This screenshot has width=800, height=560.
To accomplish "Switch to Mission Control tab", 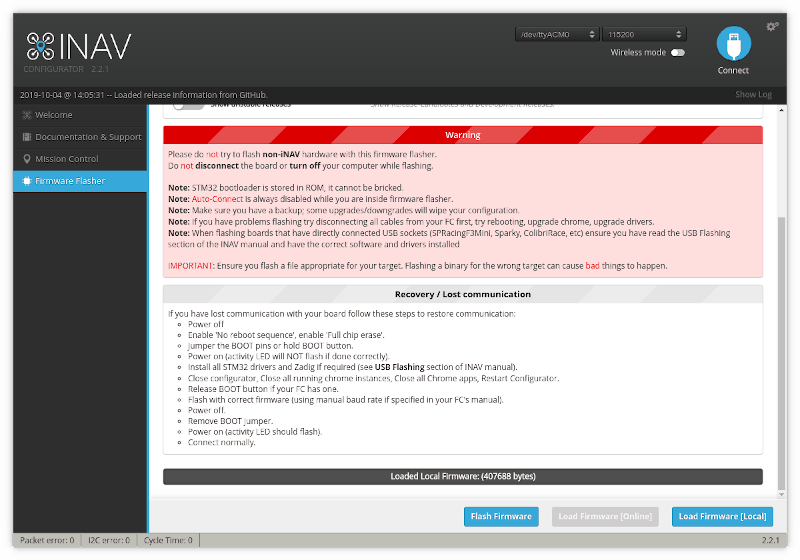I will pyautogui.click(x=67, y=159).
